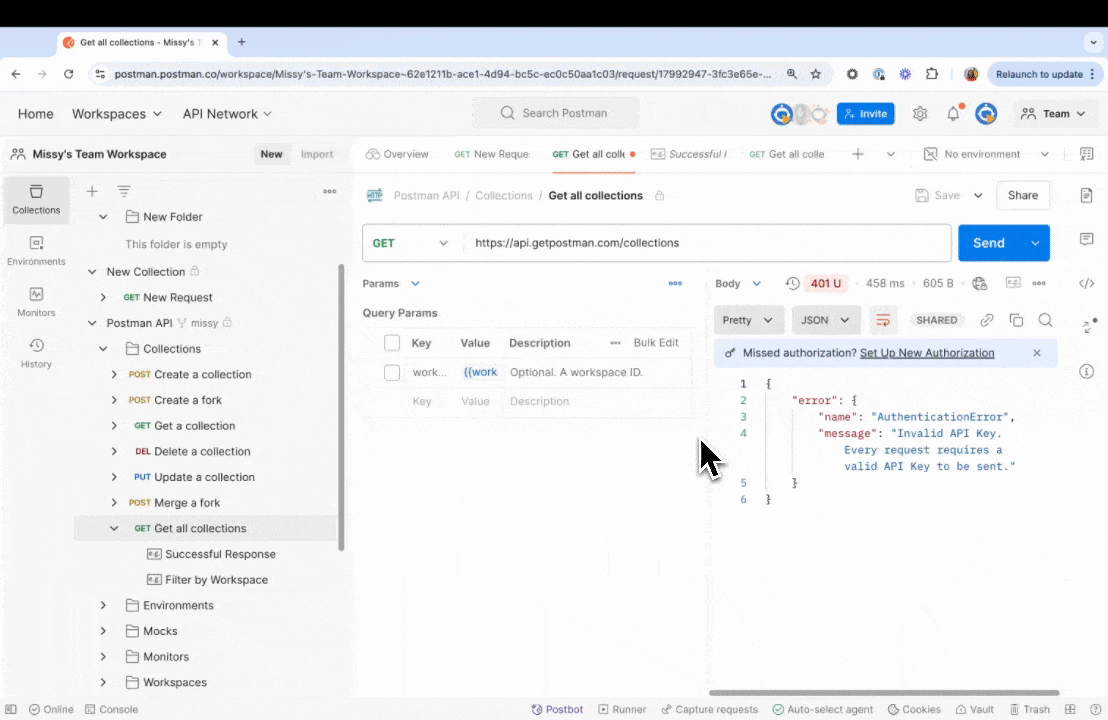Toggle the select-all params checkbox

[391, 343]
